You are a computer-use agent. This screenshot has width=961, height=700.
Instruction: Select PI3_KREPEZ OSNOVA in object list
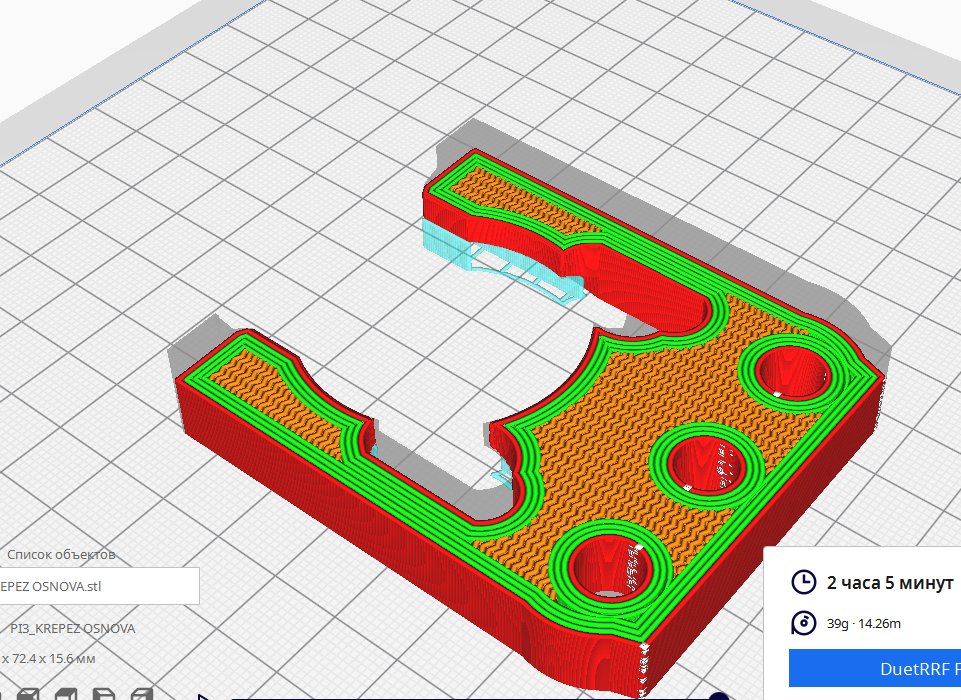[x=72, y=629]
